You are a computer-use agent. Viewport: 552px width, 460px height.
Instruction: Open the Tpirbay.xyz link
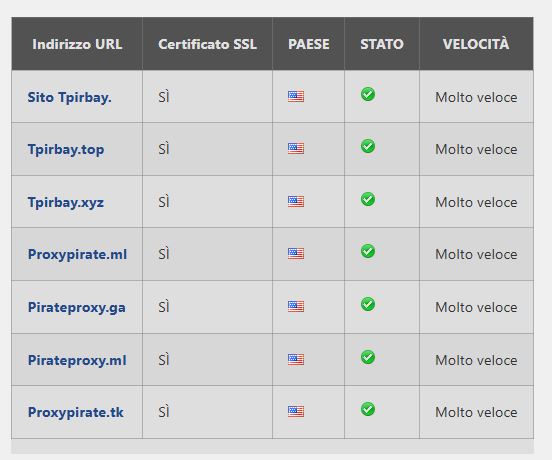(66, 202)
